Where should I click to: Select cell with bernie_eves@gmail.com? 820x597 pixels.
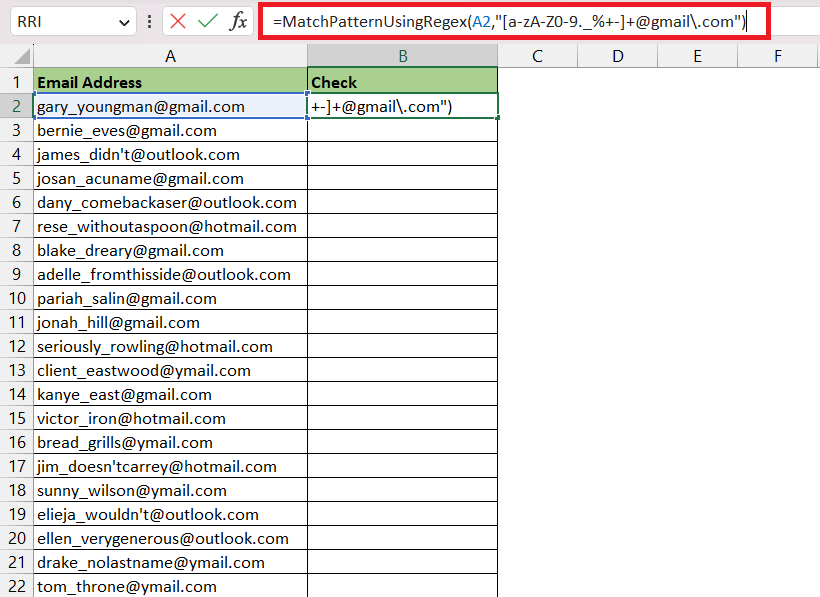tap(170, 130)
